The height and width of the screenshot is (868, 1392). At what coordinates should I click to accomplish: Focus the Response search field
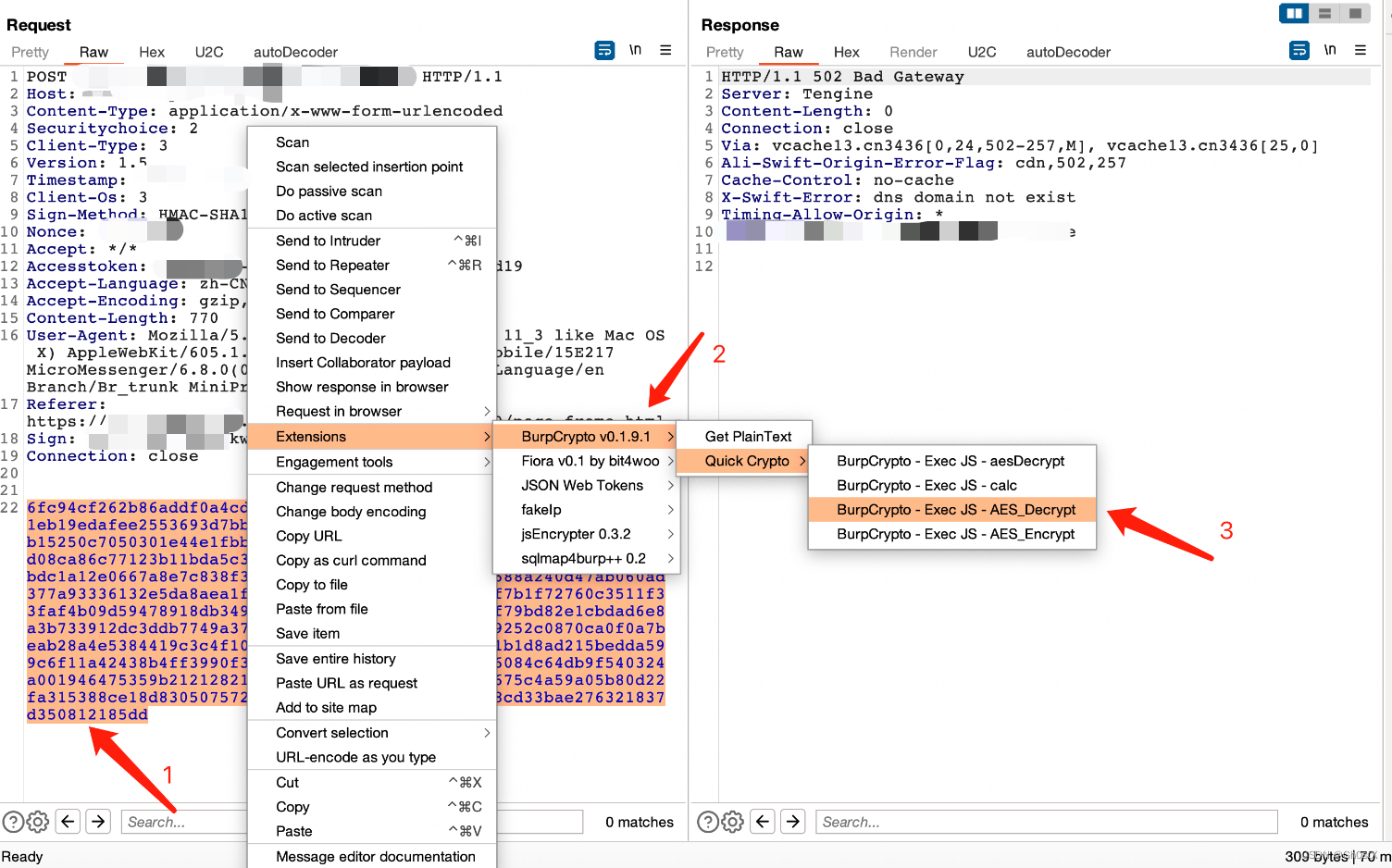pyautogui.click(x=1047, y=822)
